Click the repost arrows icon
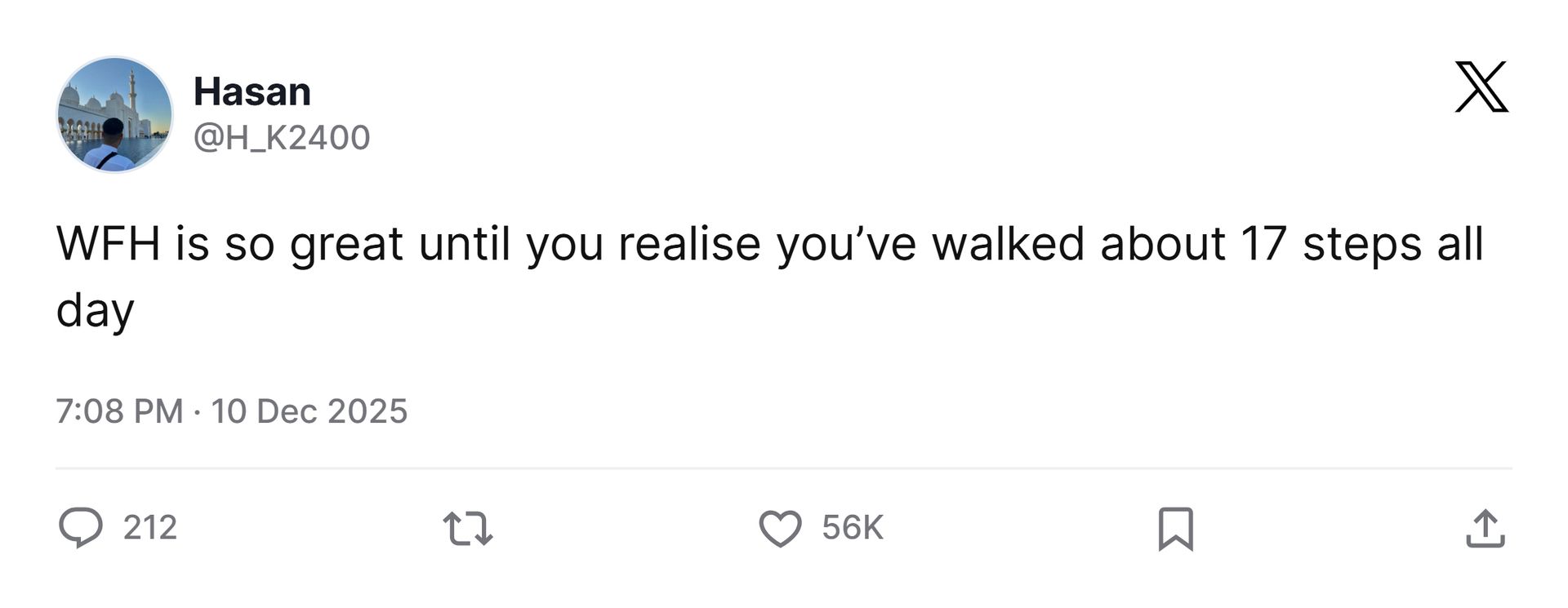Image resolution: width=1568 pixels, height=608 pixels. pyautogui.click(x=468, y=528)
